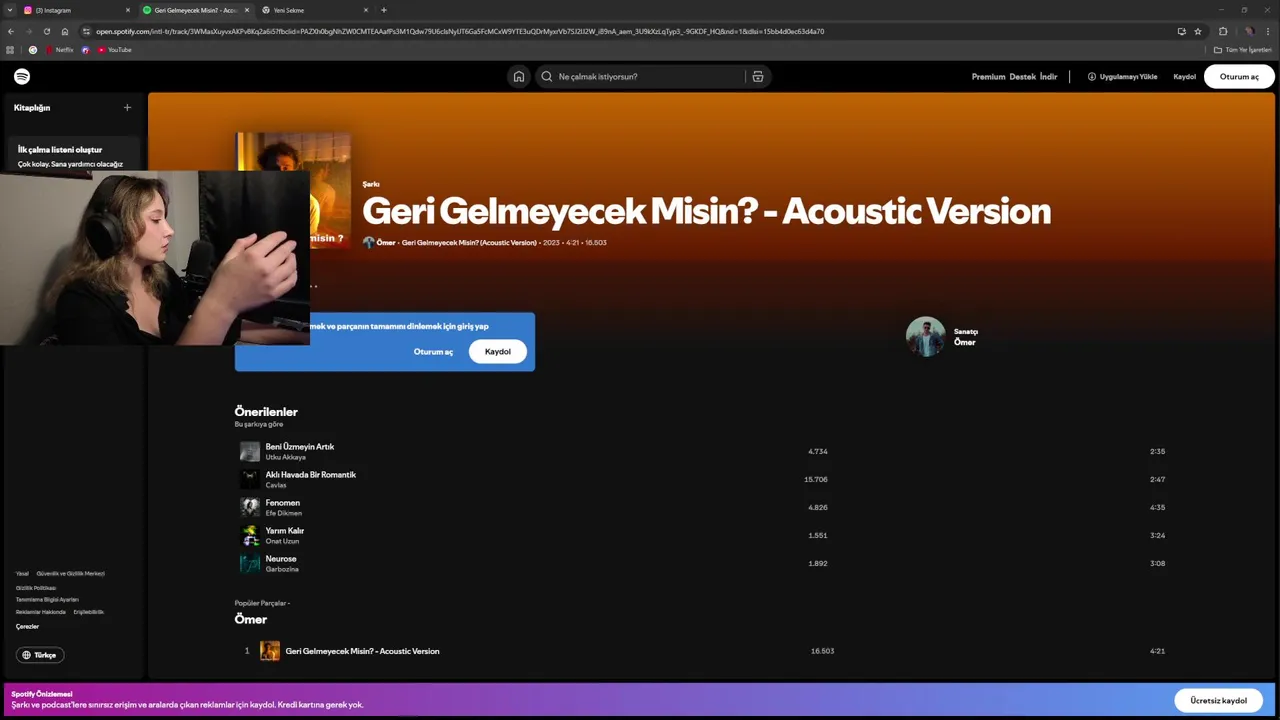Switch to the Yeni Sekme tab
The width and height of the screenshot is (1280, 720).
314,10
